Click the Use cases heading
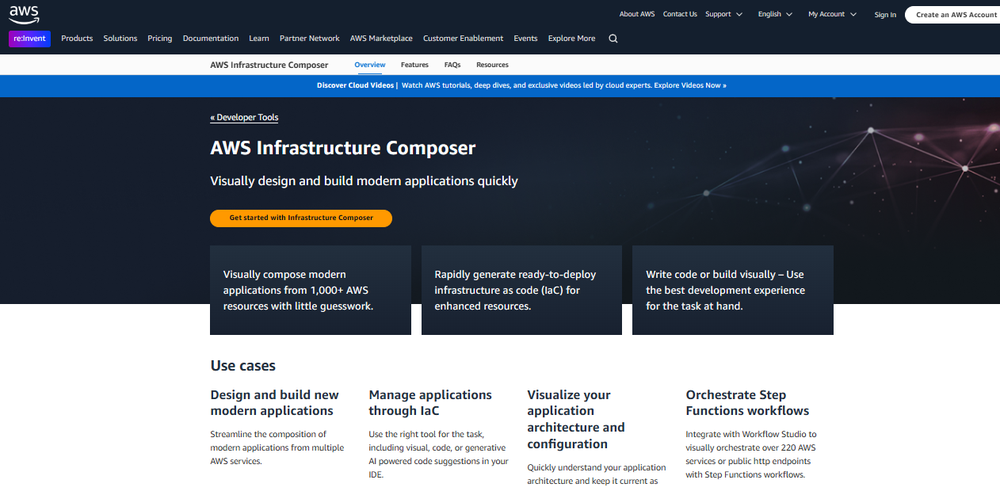The image size is (1000, 490). coord(243,366)
